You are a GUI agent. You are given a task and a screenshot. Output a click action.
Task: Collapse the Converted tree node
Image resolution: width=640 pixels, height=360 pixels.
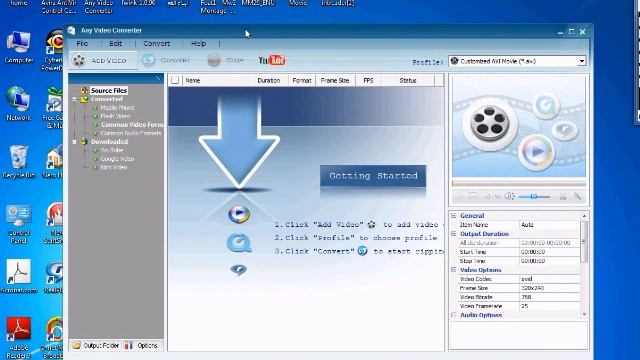pos(74,99)
